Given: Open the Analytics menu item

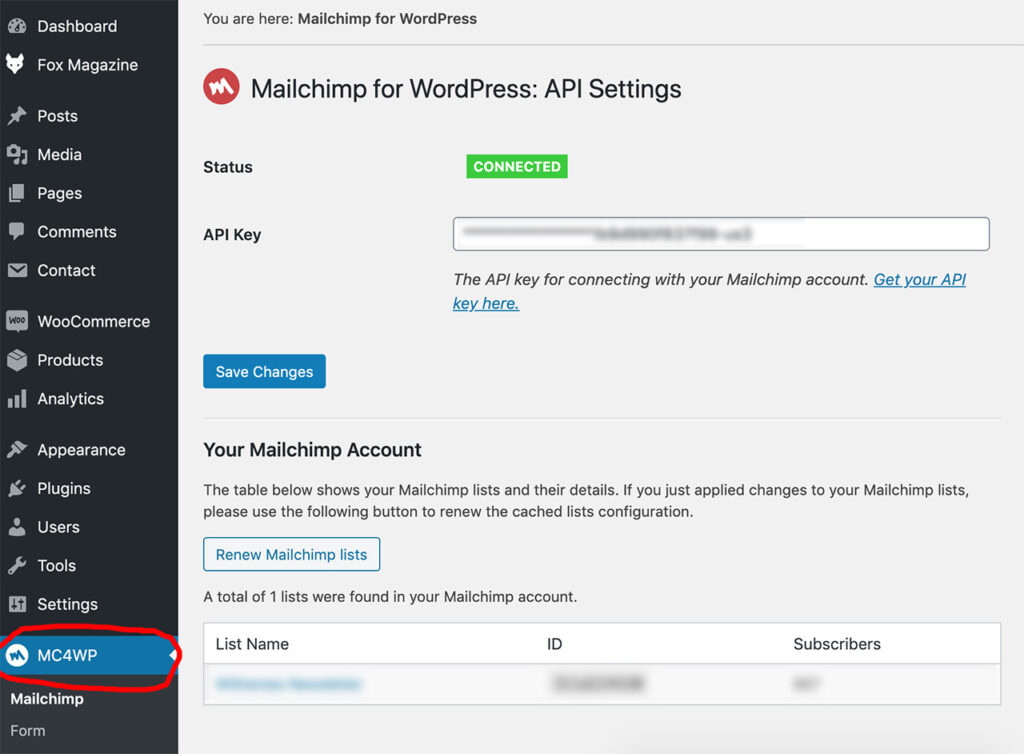Looking at the screenshot, I should [71, 399].
